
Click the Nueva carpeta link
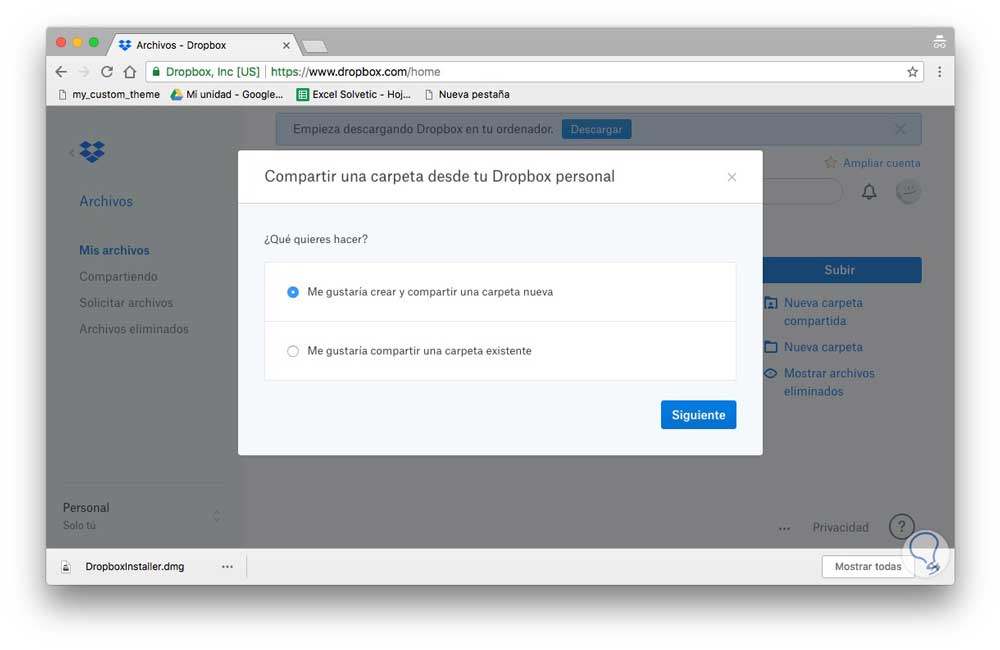(823, 347)
